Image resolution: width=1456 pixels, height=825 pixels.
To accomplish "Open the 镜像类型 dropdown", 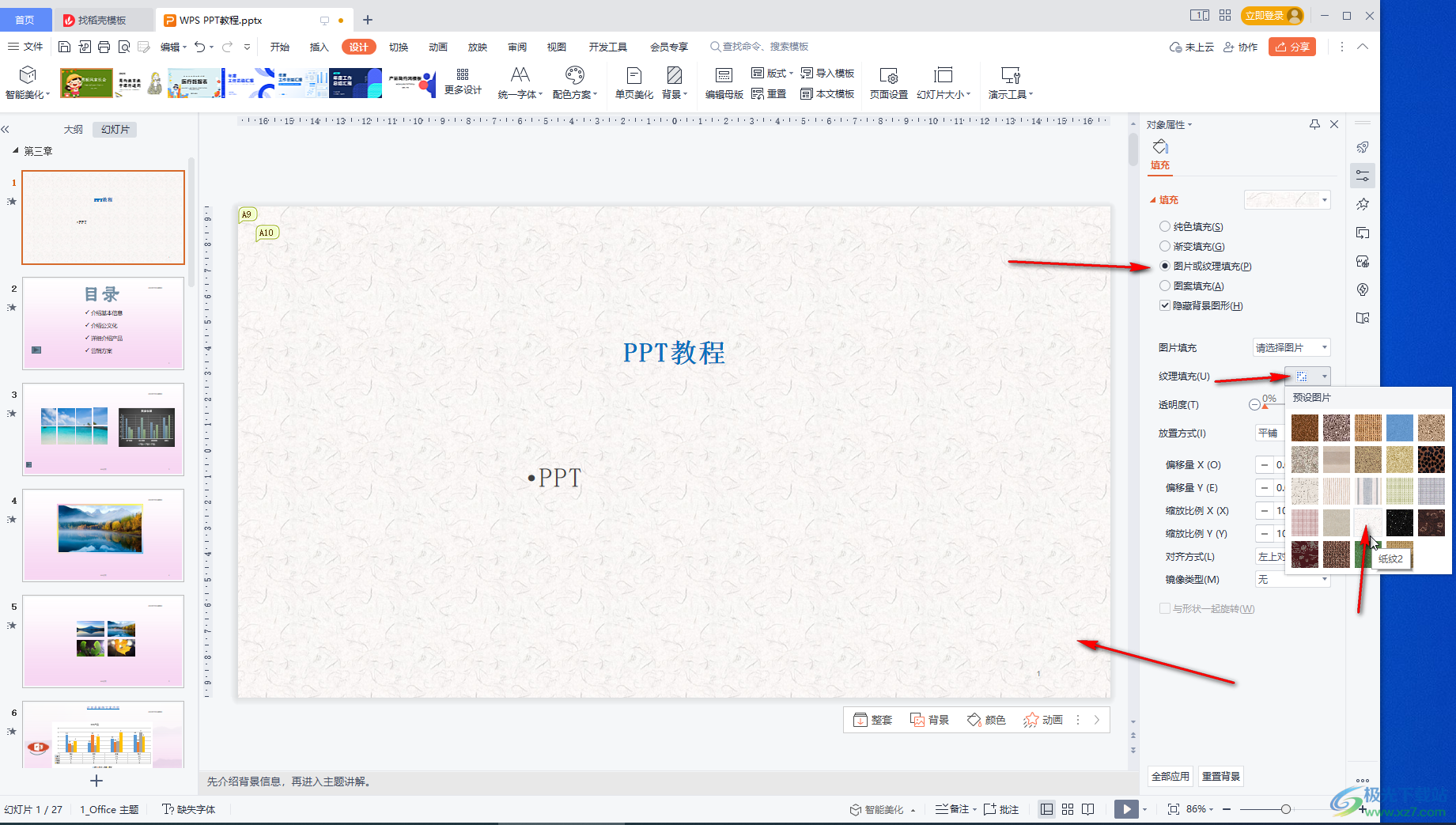I will [1293, 580].
